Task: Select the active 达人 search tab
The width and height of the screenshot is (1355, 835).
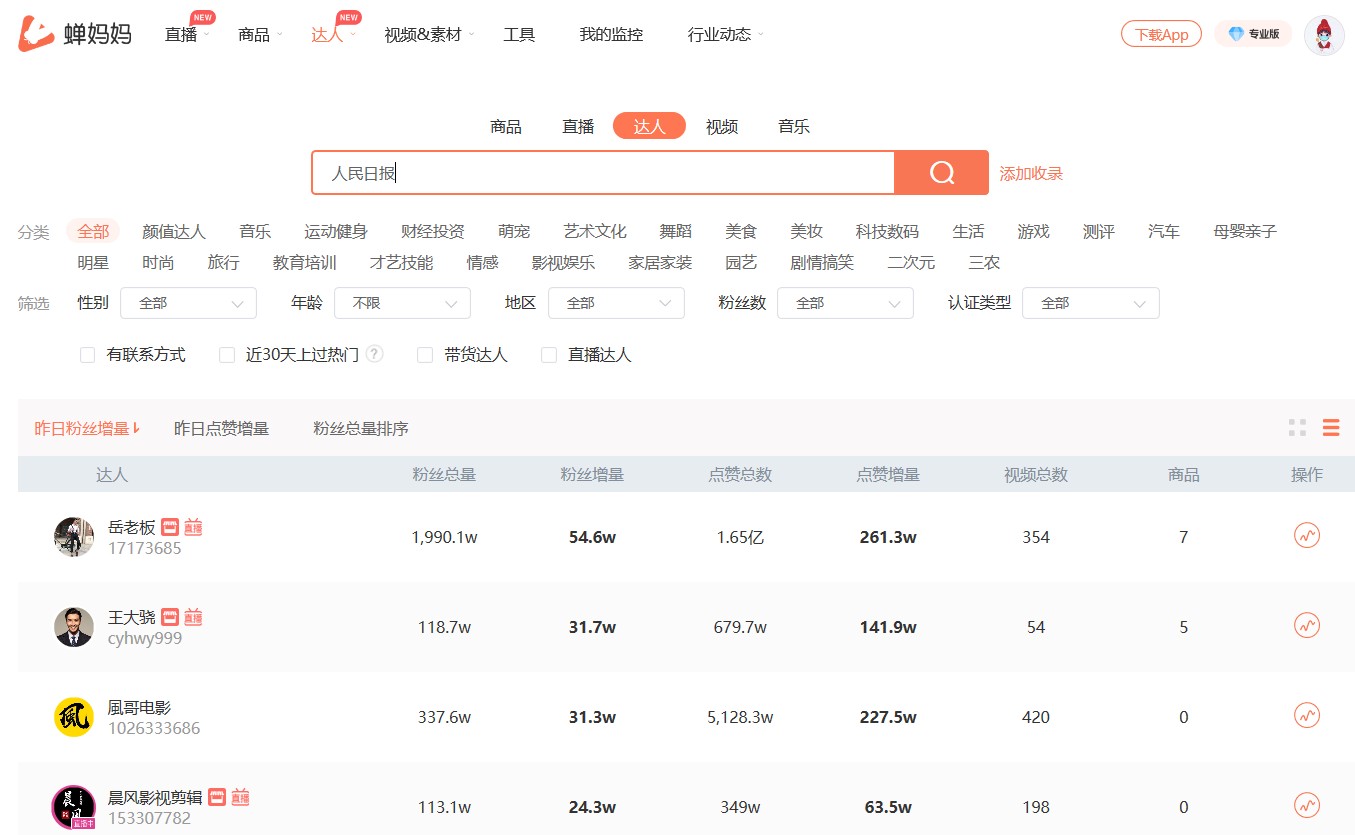Action: [650, 126]
